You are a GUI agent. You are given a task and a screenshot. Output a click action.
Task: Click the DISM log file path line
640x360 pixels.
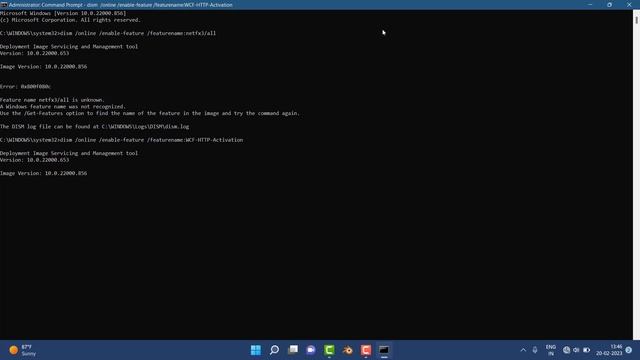coord(95,127)
